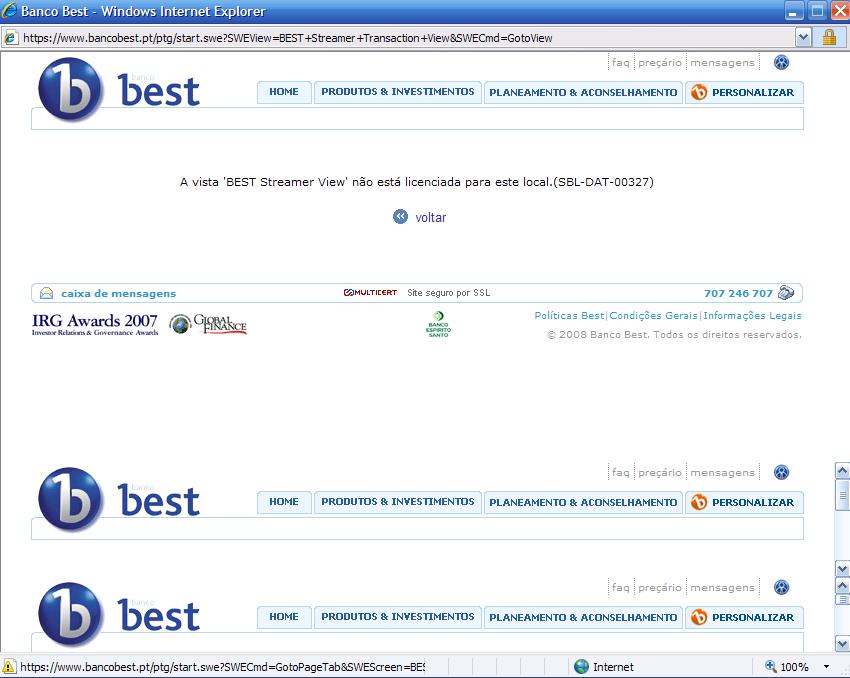
Task: Follow the voltar link
Action: 430,217
